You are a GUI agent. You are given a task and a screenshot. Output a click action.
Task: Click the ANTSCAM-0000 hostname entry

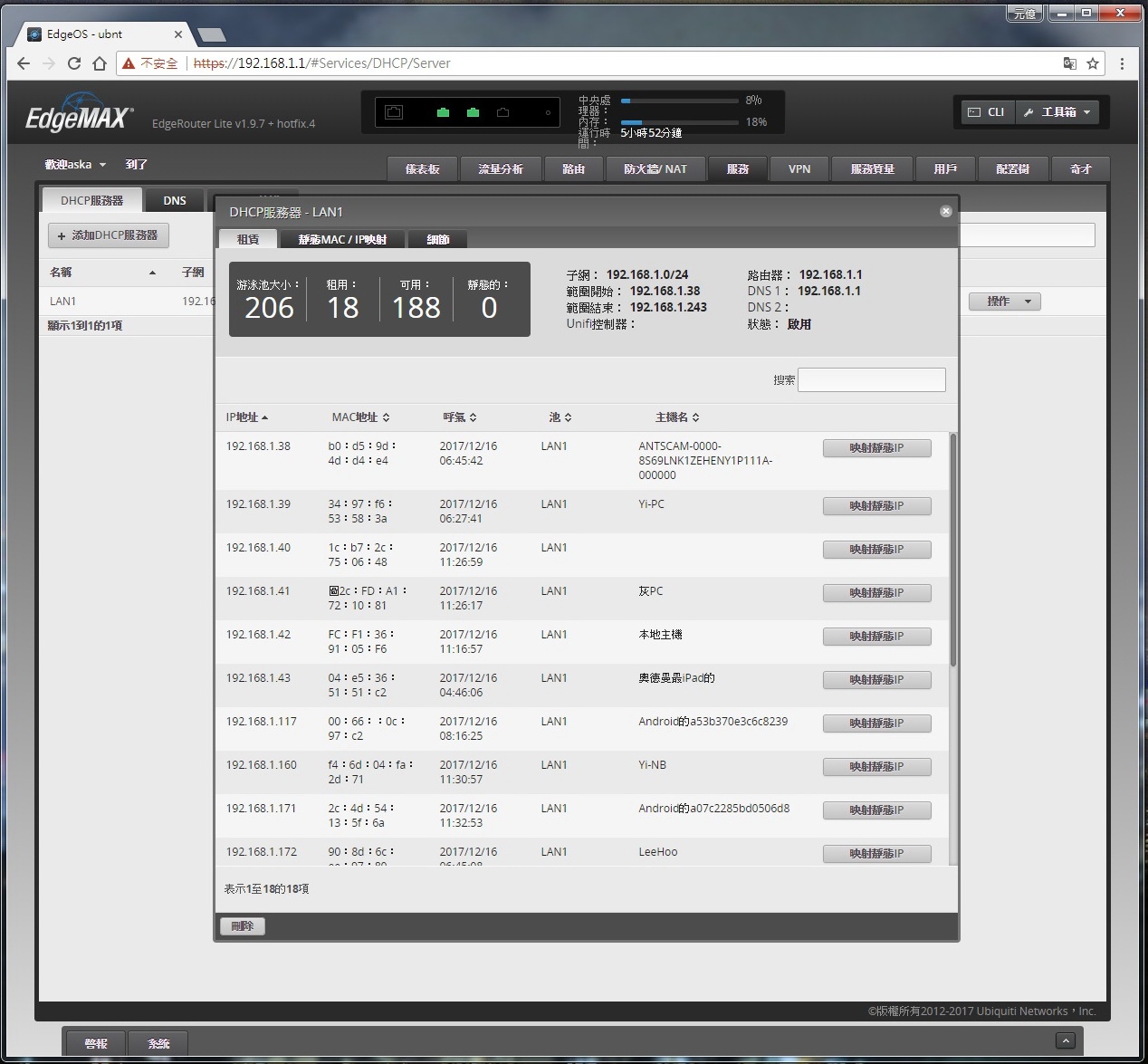[705, 461]
